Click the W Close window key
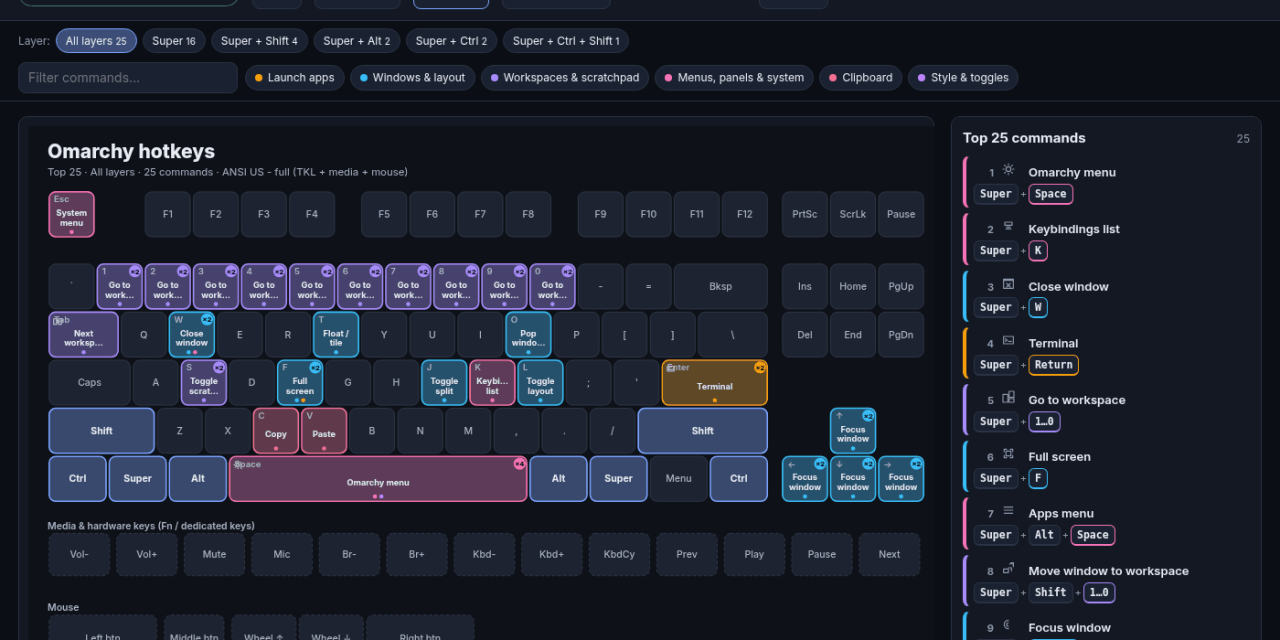This screenshot has height=640, width=1280. click(x=191, y=335)
